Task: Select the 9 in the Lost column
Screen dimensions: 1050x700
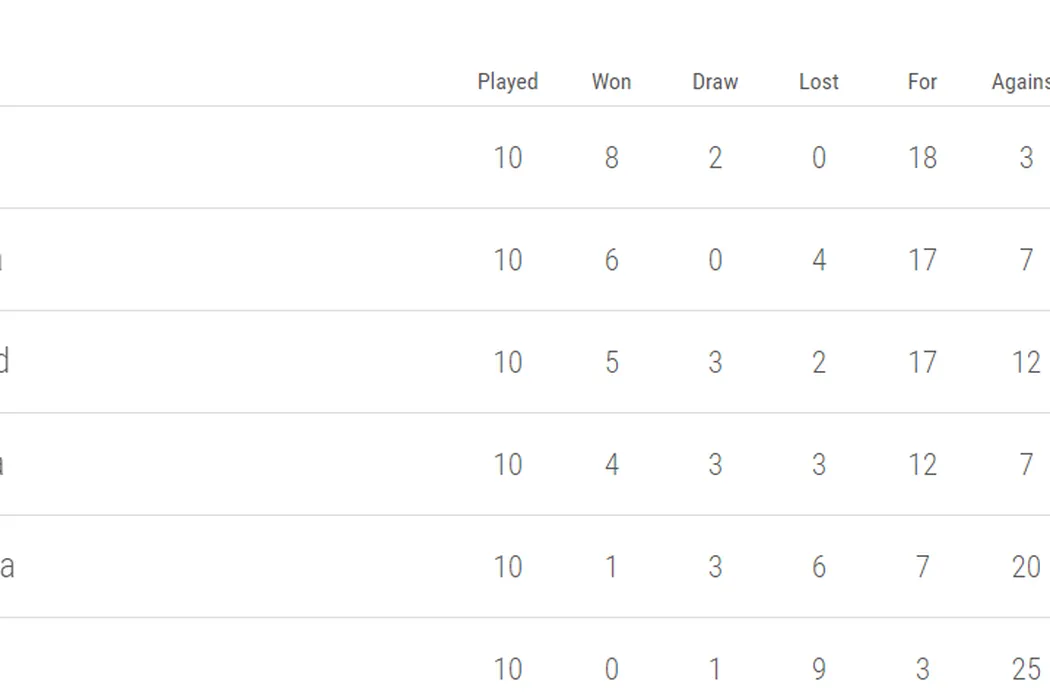Action: (819, 668)
